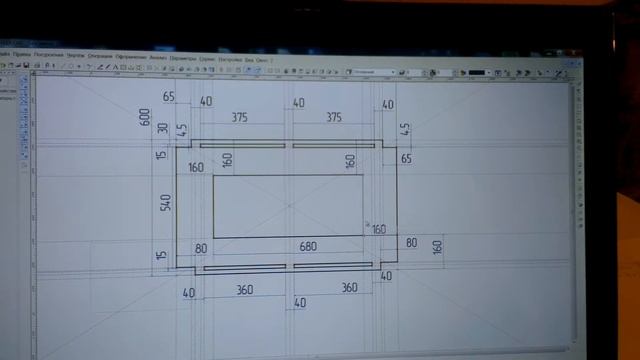Open the Оформление menu
The width and height of the screenshot is (640, 360).
click(x=131, y=57)
